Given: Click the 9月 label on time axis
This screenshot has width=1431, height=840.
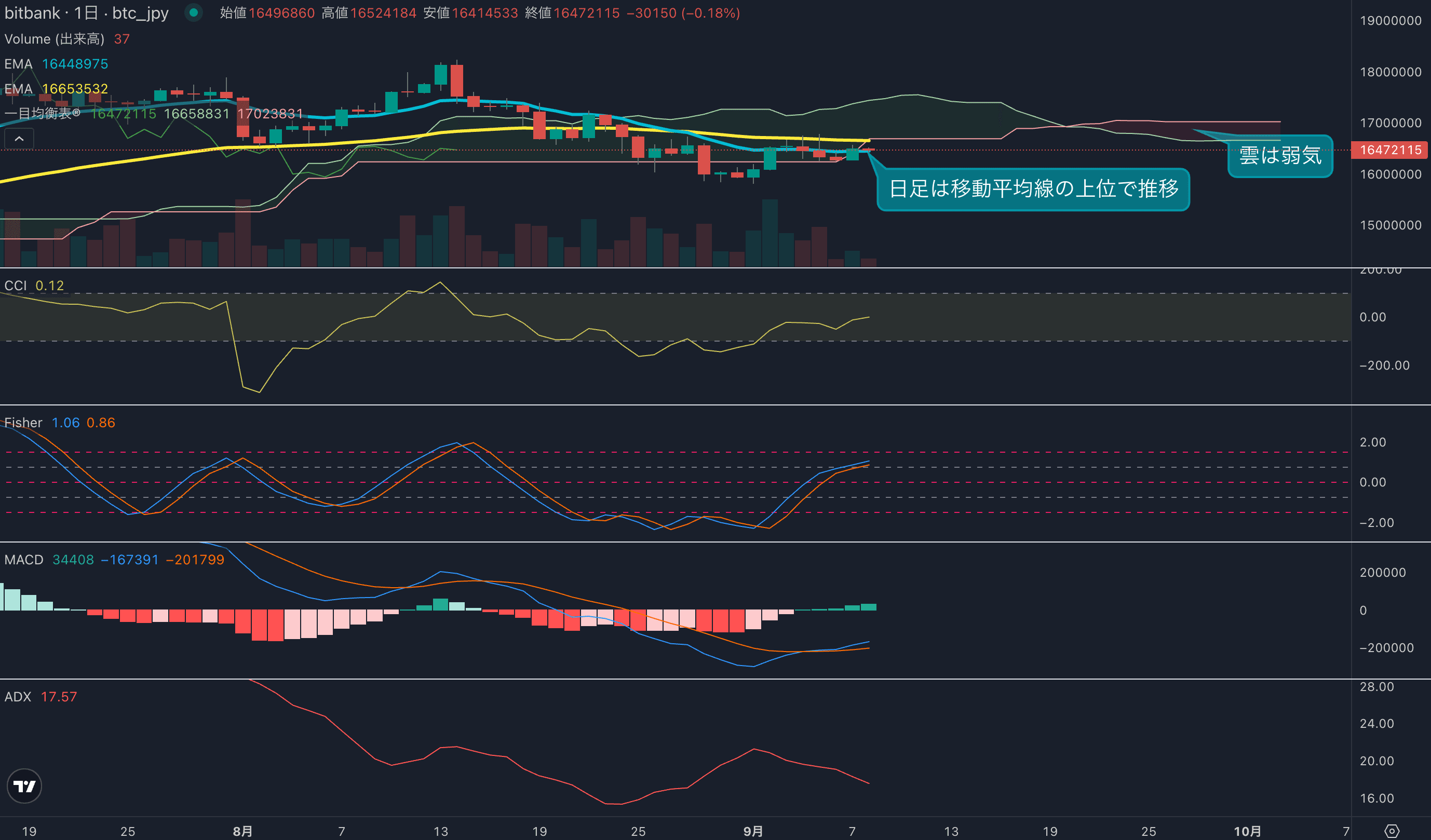Looking at the screenshot, I should (753, 831).
